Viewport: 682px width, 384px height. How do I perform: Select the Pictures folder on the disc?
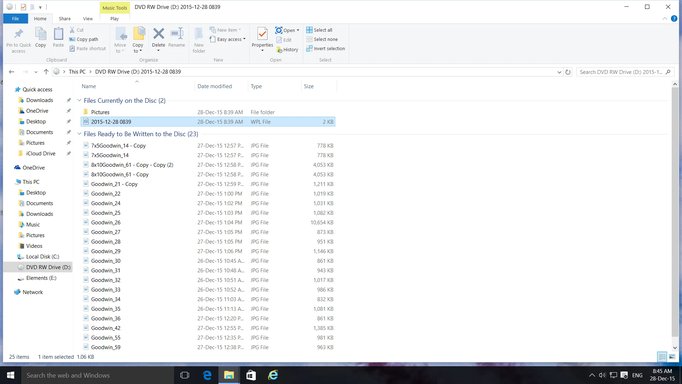pos(100,112)
